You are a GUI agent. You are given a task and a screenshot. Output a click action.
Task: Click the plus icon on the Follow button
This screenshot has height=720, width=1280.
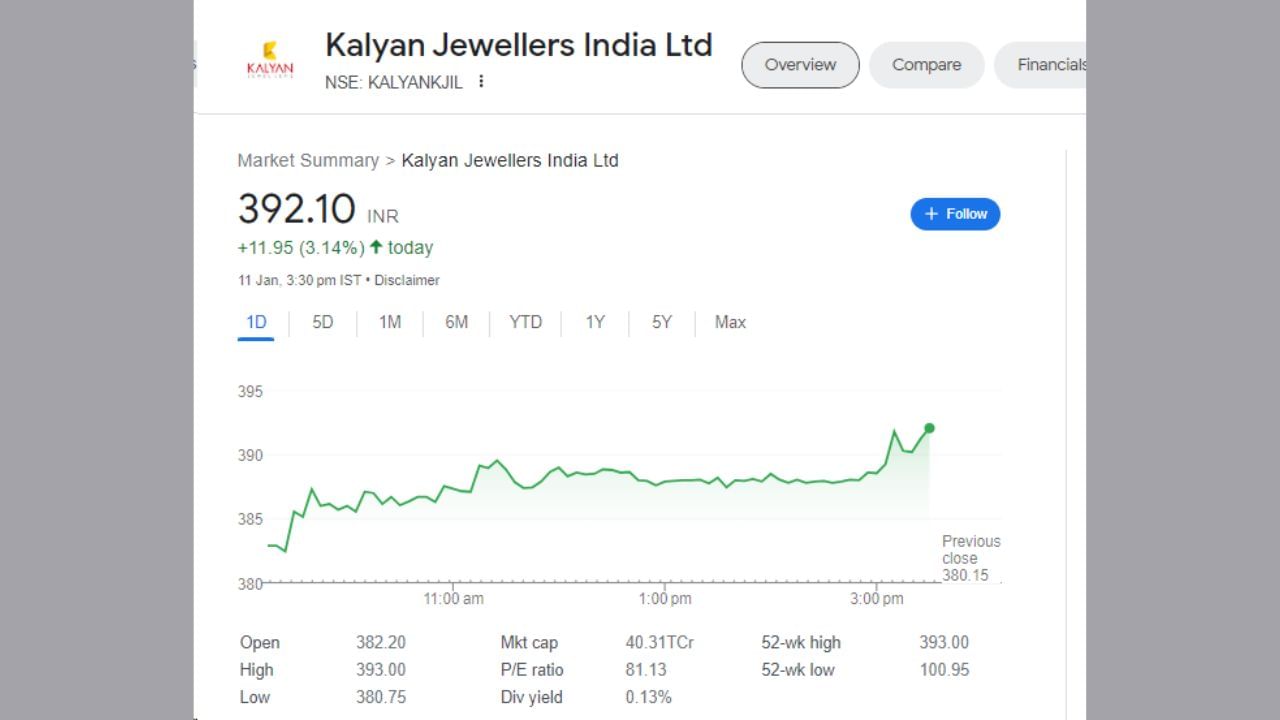coord(929,213)
